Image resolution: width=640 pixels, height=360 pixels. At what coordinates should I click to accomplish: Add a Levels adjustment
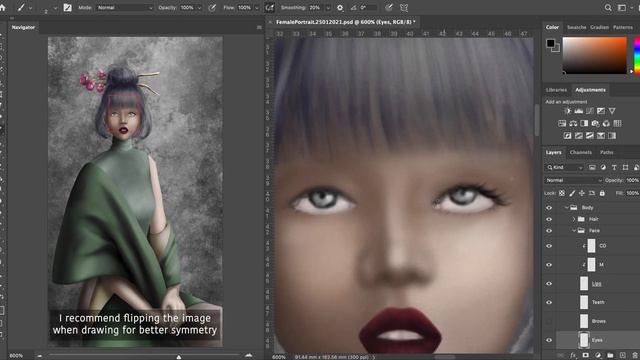coord(578,111)
